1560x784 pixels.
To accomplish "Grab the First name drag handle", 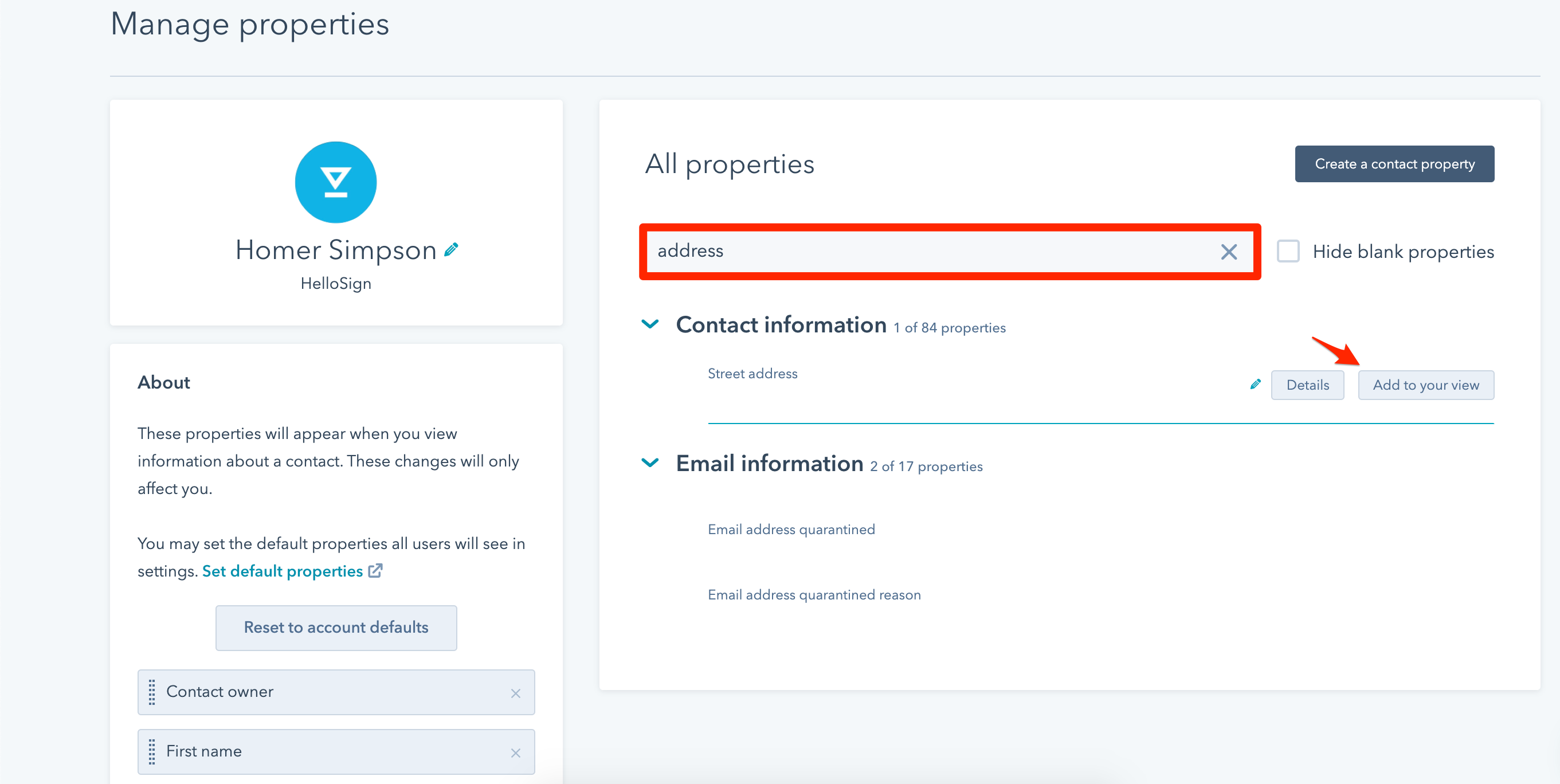I will pos(152,751).
